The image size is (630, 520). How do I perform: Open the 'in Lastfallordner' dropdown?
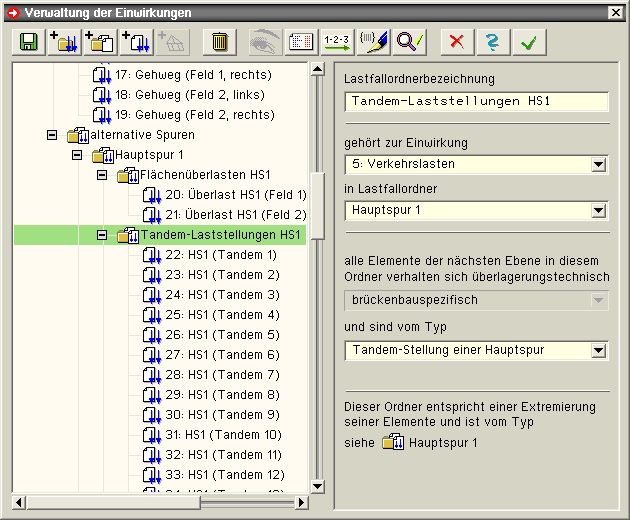point(598,211)
